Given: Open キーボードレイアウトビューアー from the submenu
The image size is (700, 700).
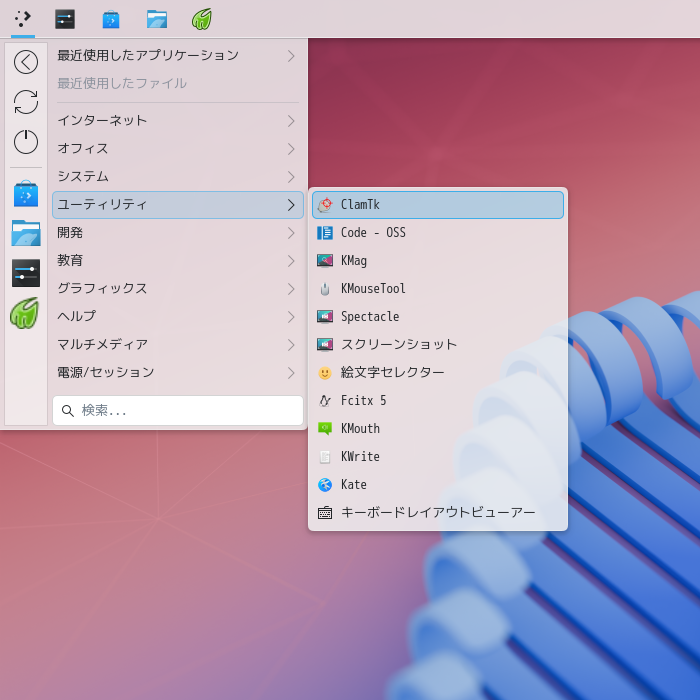Looking at the screenshot, I should click(x=438, y=512).
